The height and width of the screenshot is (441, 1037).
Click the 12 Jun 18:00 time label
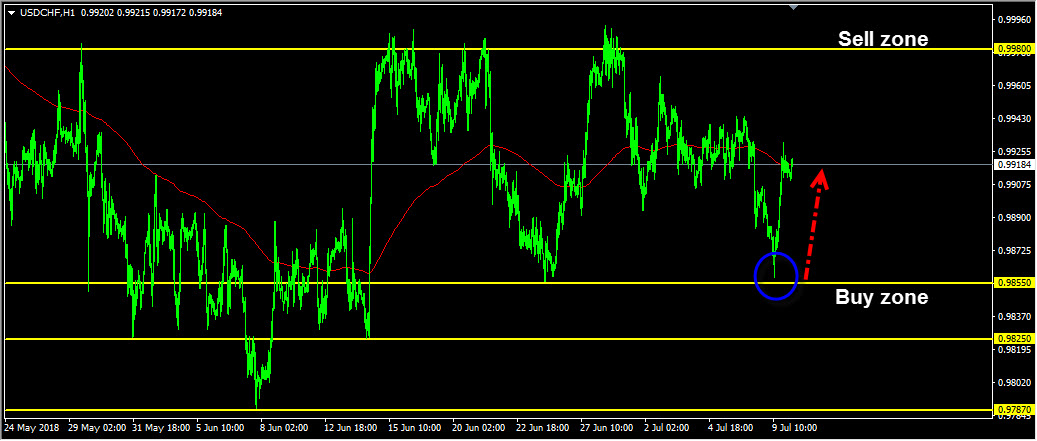click(x=351, y=428)
